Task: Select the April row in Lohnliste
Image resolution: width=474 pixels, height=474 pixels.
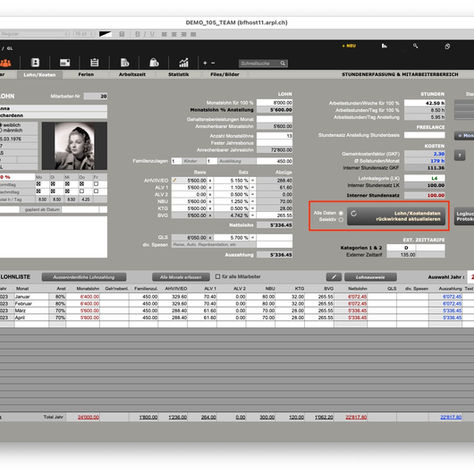Action: tap(237, 317)
